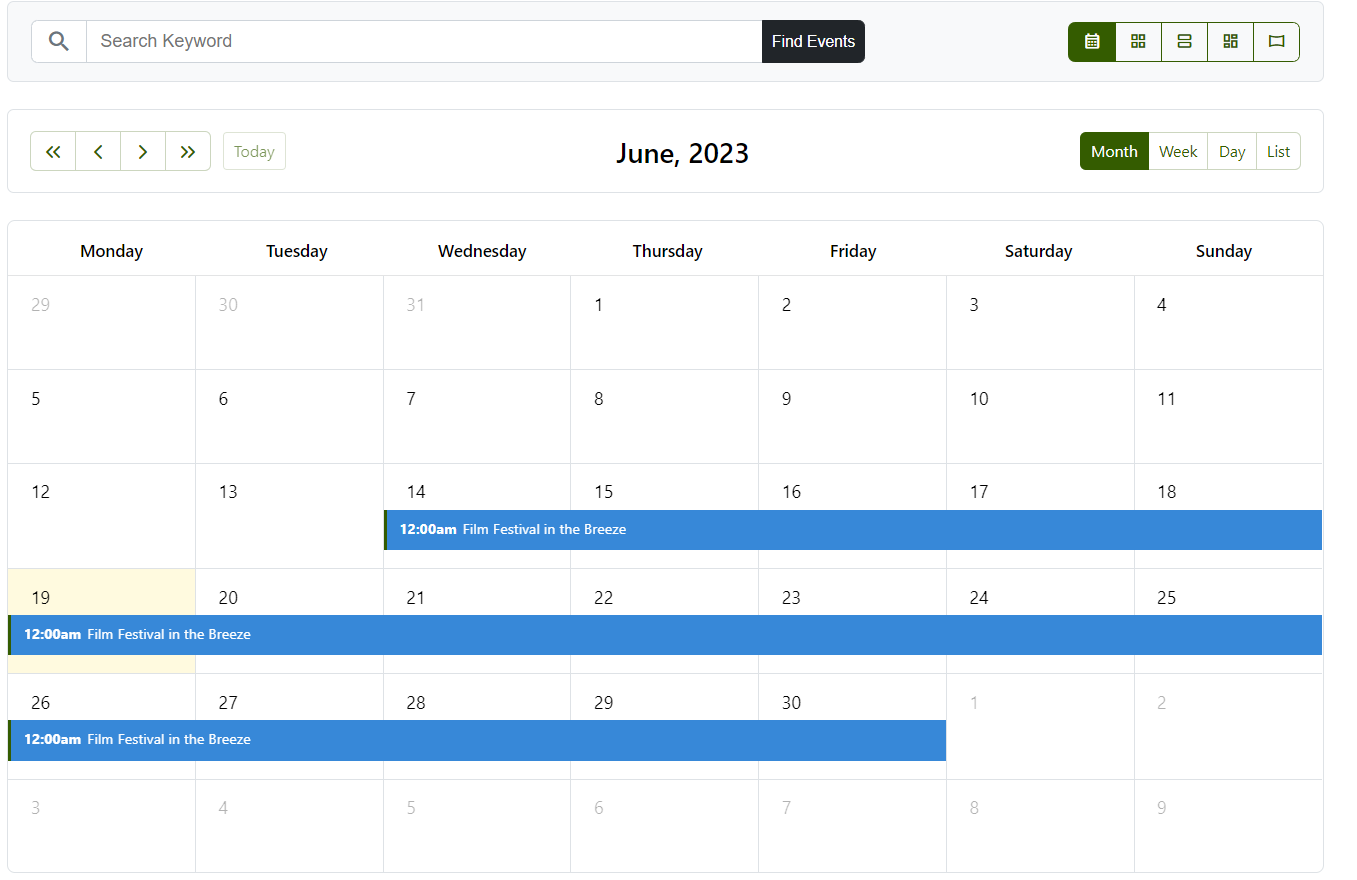Click the Today button
The height and width of the screenshot is (880, 1357).
pyautogui.click(x=254, y=152)
